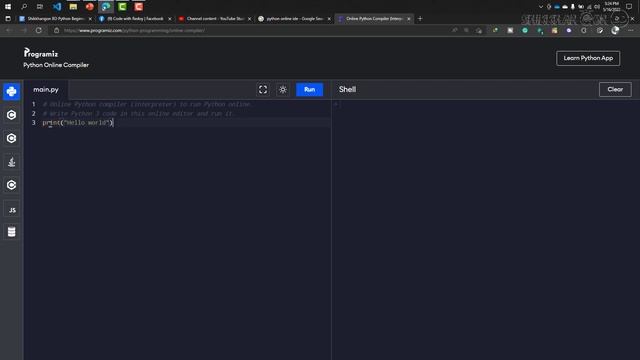This screenshot has width=640, height=360.
Task: Switch to python online ide Google tab
Action: point(294,19)
